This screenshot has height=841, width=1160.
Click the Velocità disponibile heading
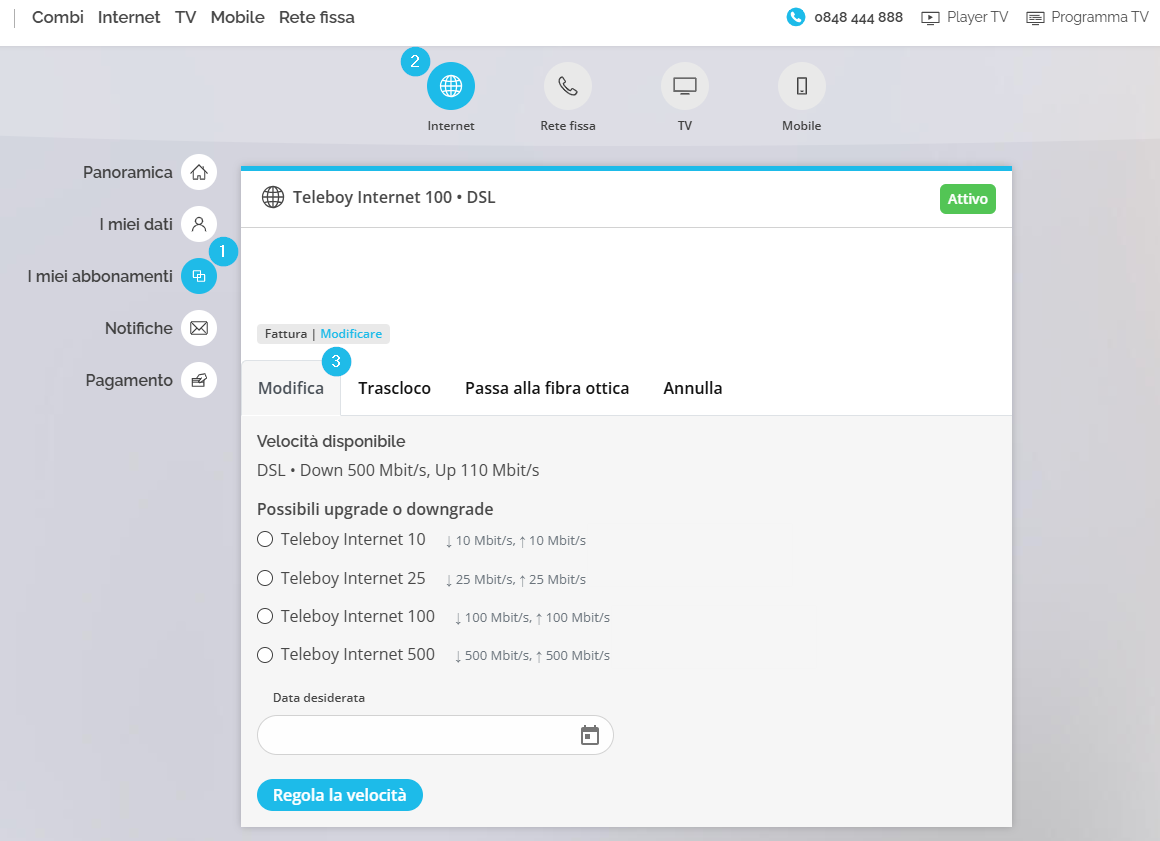click(x=331, y=442)
